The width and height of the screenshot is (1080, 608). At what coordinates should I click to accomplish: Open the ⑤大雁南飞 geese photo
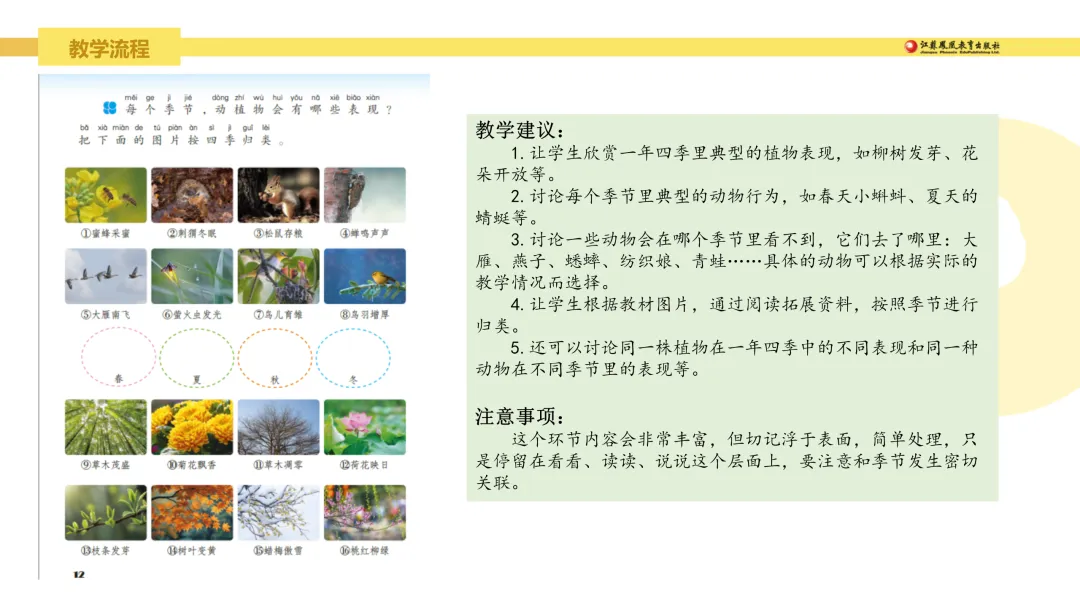coord(105,276)
